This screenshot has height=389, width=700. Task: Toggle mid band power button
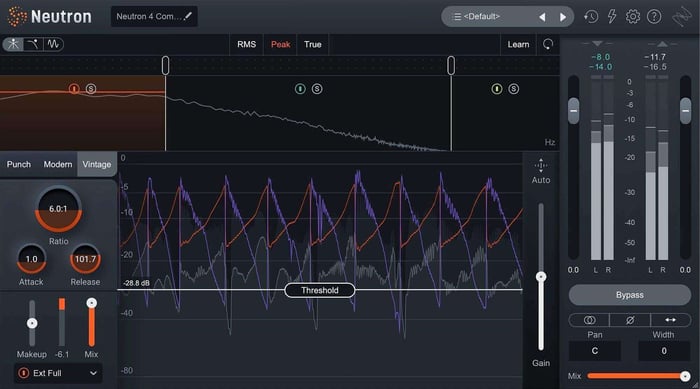(x=300, y=89)
